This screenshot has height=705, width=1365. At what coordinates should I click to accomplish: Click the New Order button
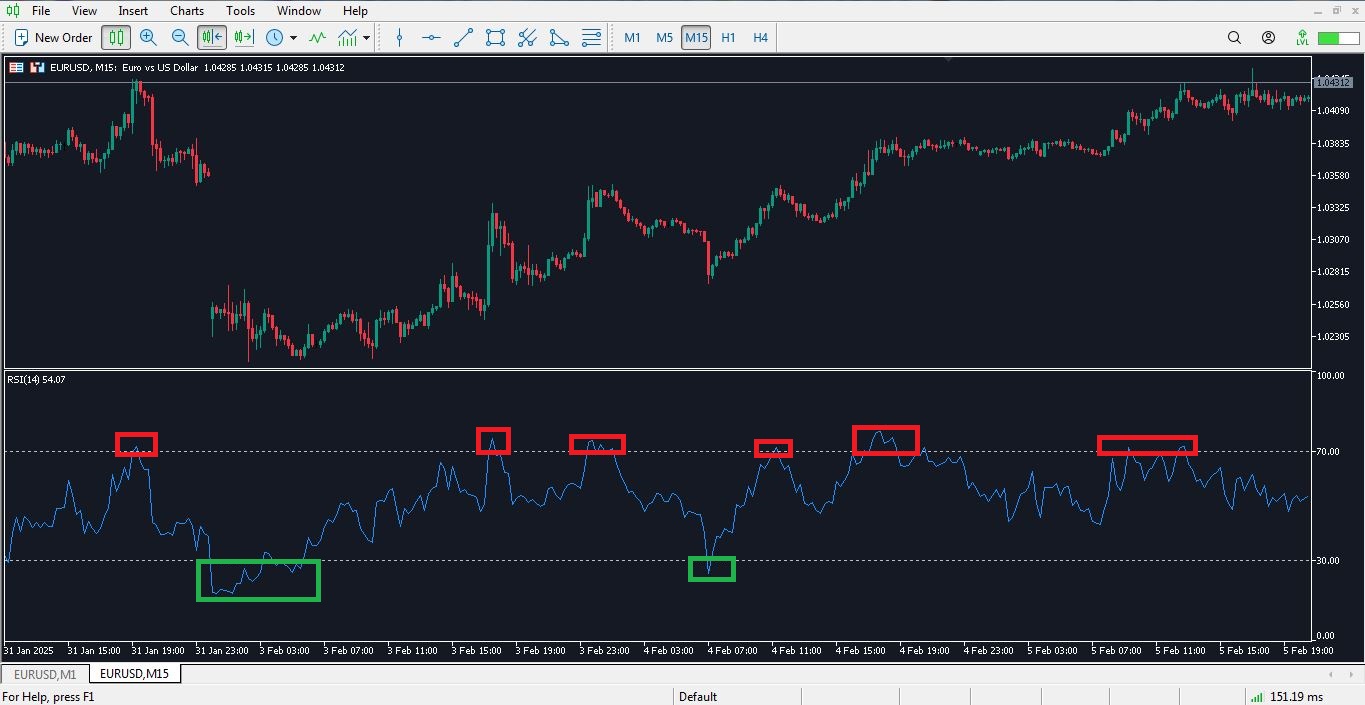coord(53,38)
